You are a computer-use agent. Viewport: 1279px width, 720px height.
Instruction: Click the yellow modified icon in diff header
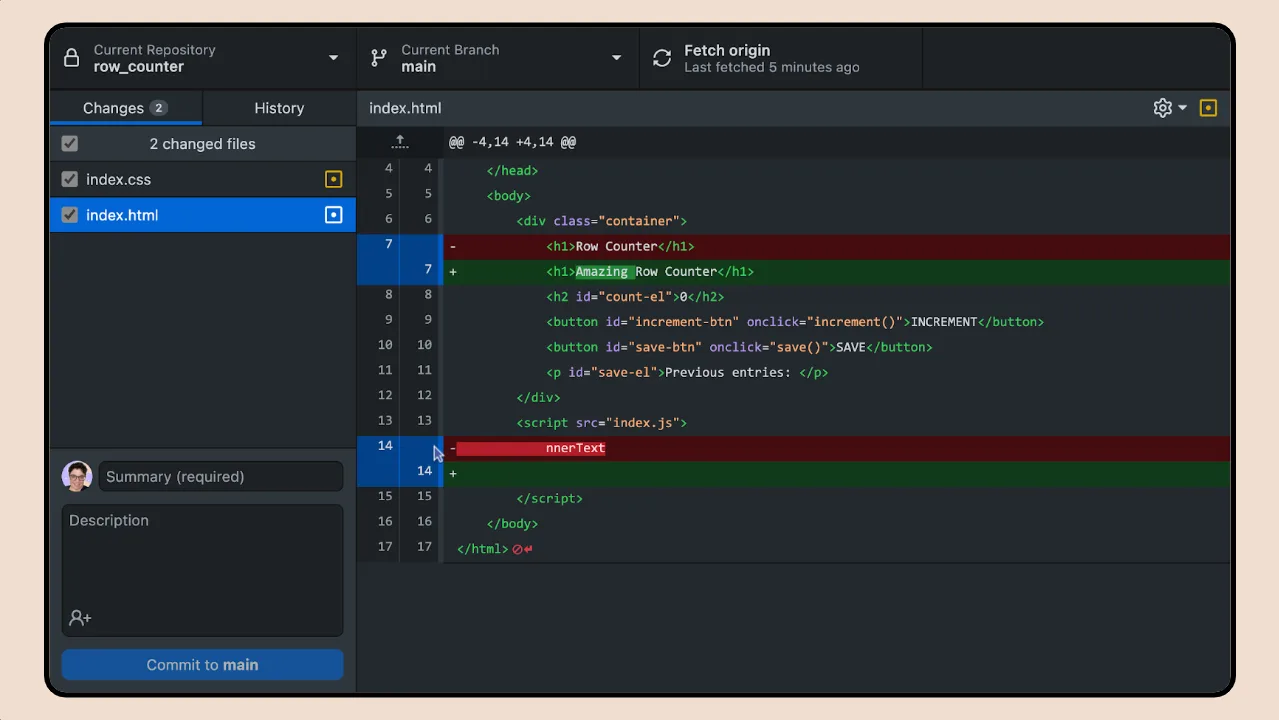(x=1208, y=108)
